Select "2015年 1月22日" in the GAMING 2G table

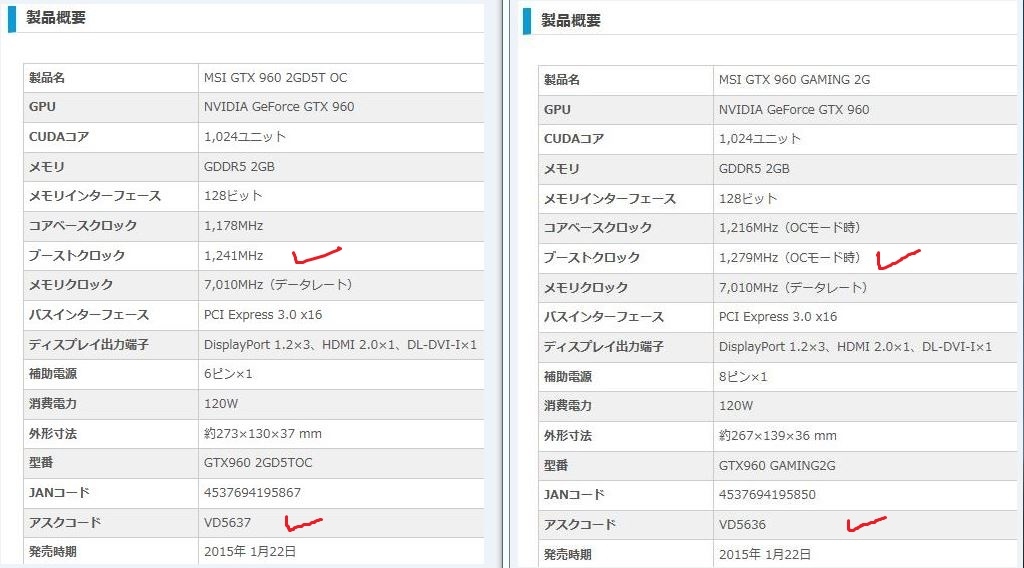pyautogui.click(x=765, y=555)
